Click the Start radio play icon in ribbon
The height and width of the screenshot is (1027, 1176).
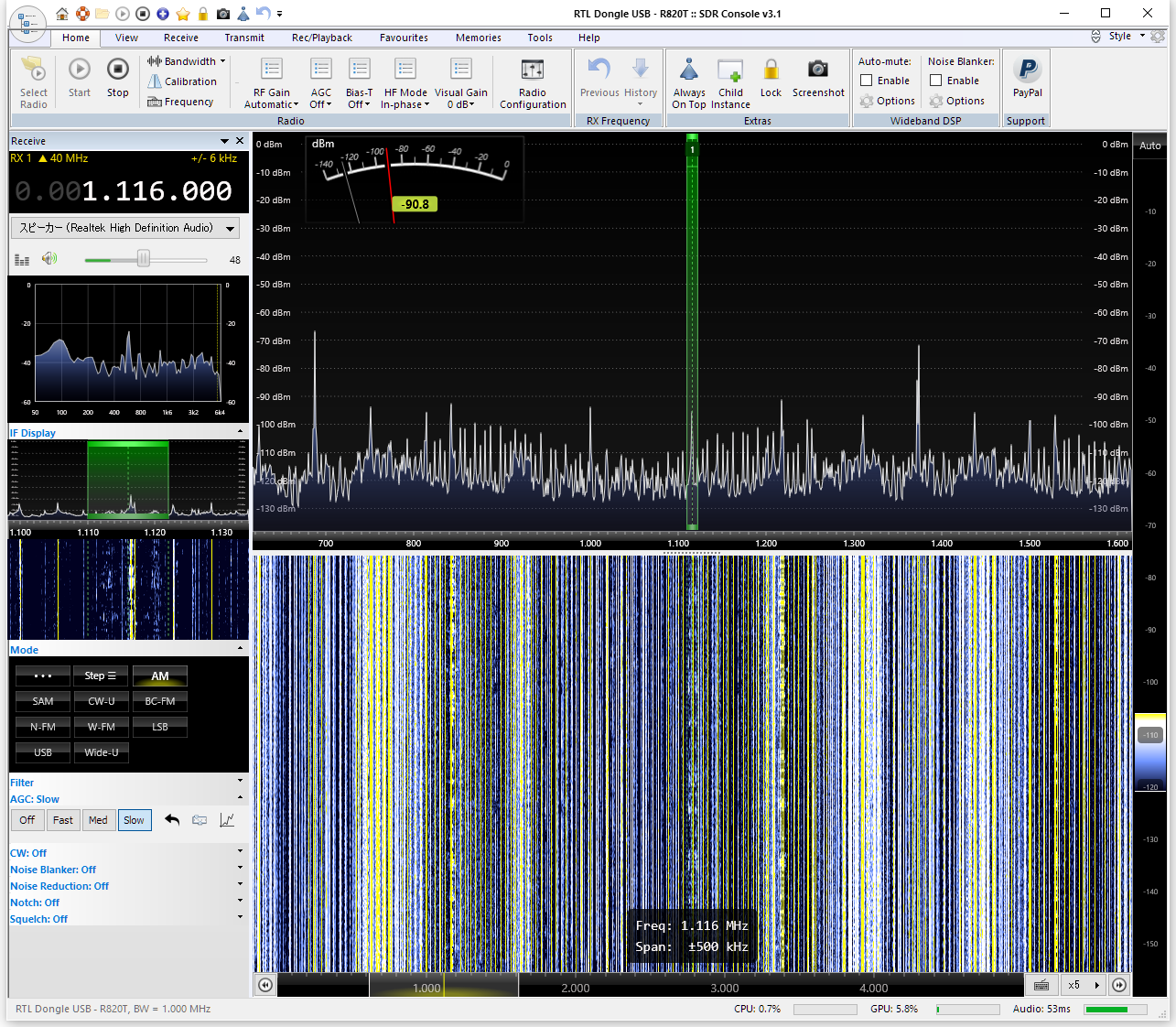click(x=80, y=70)
